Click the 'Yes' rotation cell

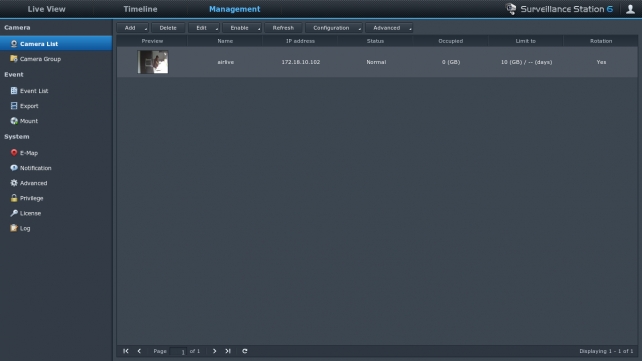click(x=601, y=62)
